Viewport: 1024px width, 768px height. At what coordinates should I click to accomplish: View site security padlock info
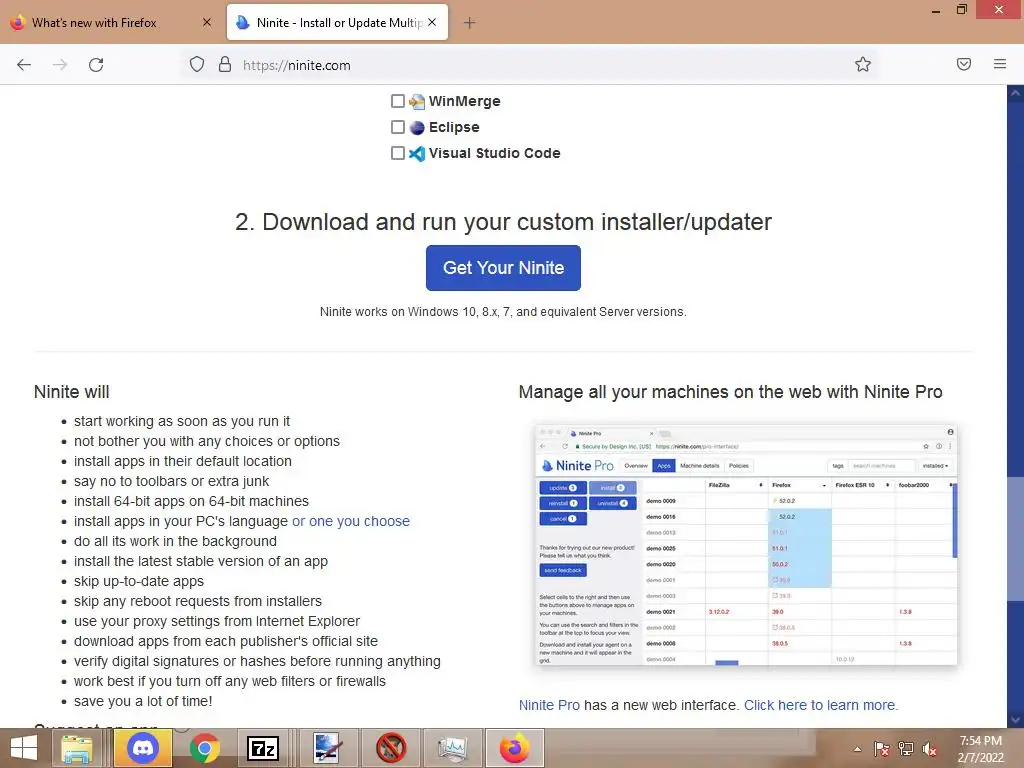click(x=225, y=64)
